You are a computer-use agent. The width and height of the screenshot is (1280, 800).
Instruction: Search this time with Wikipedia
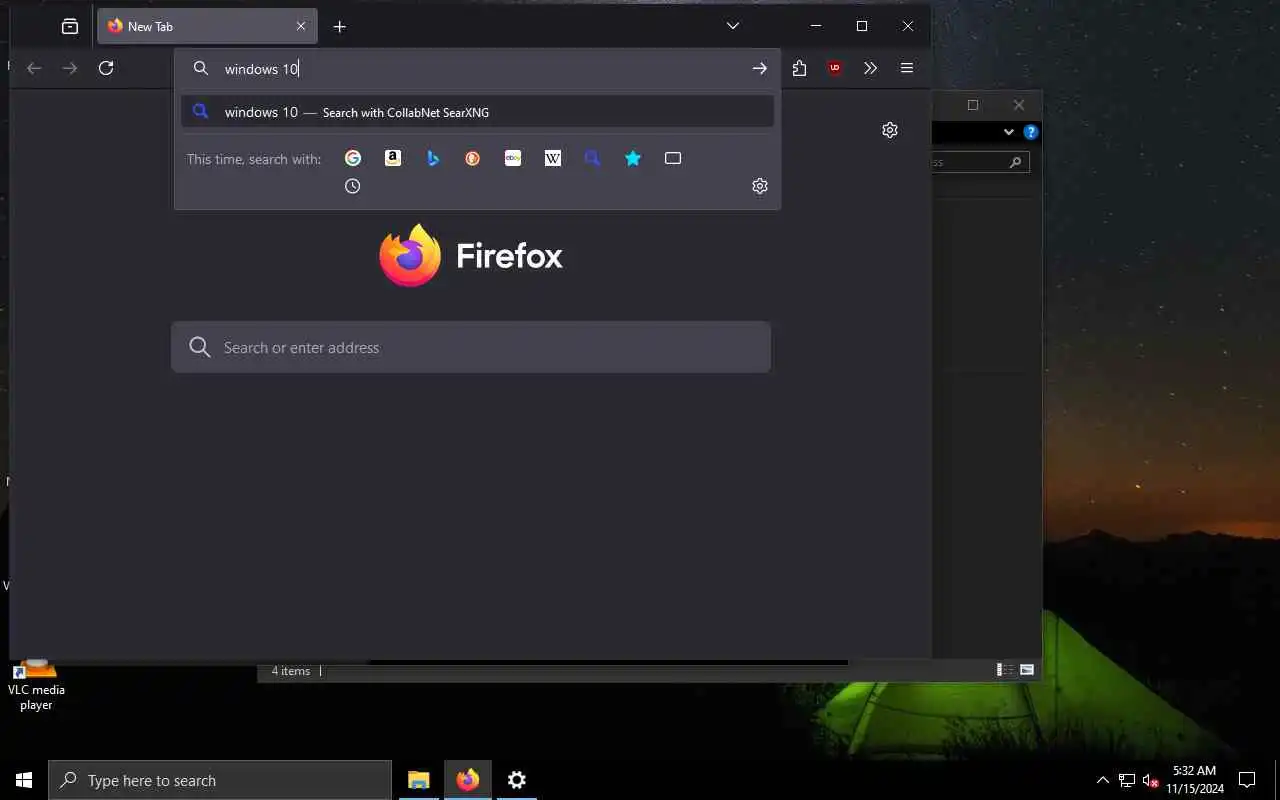pos(553,158)
